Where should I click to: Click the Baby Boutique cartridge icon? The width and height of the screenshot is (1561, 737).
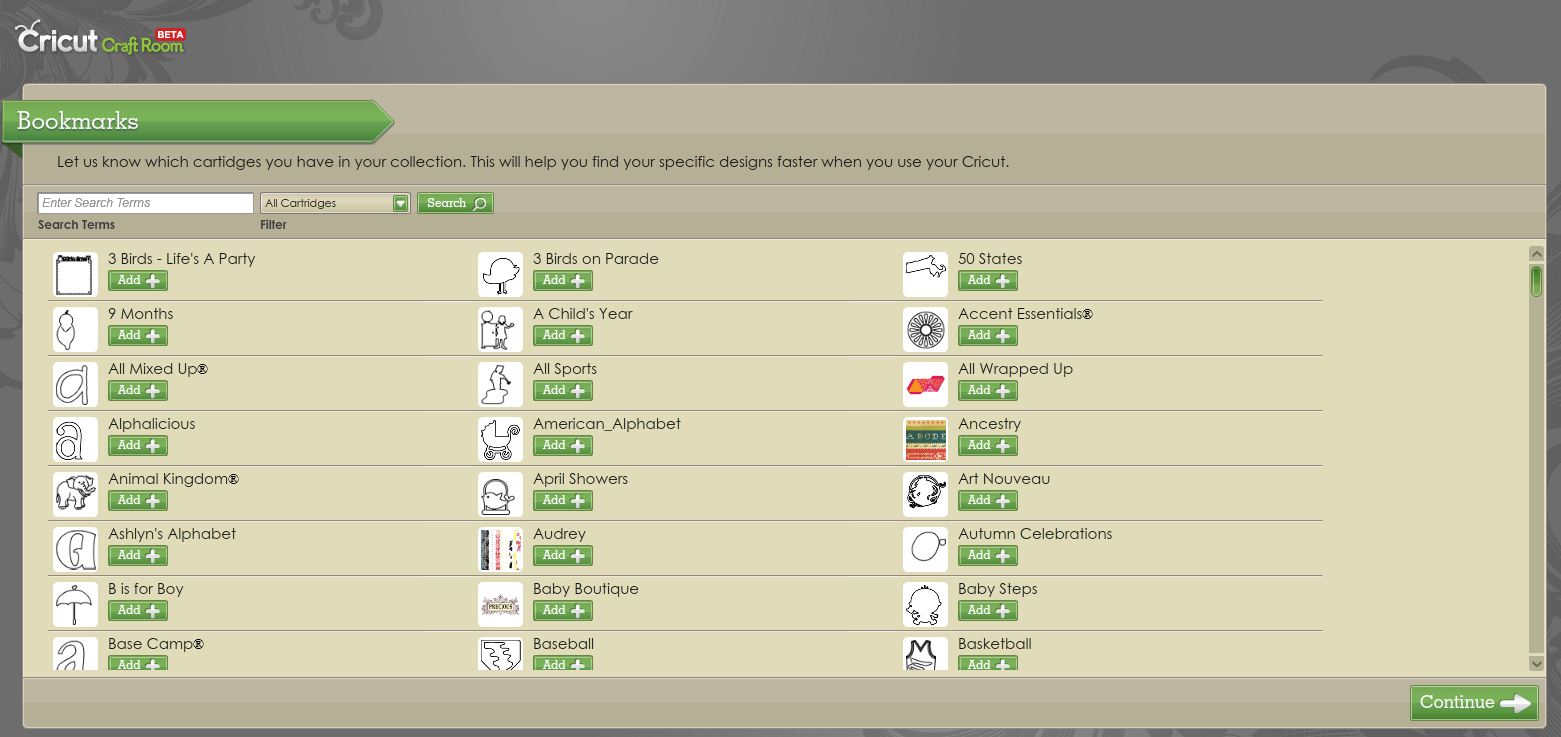(x=500, y=605)
